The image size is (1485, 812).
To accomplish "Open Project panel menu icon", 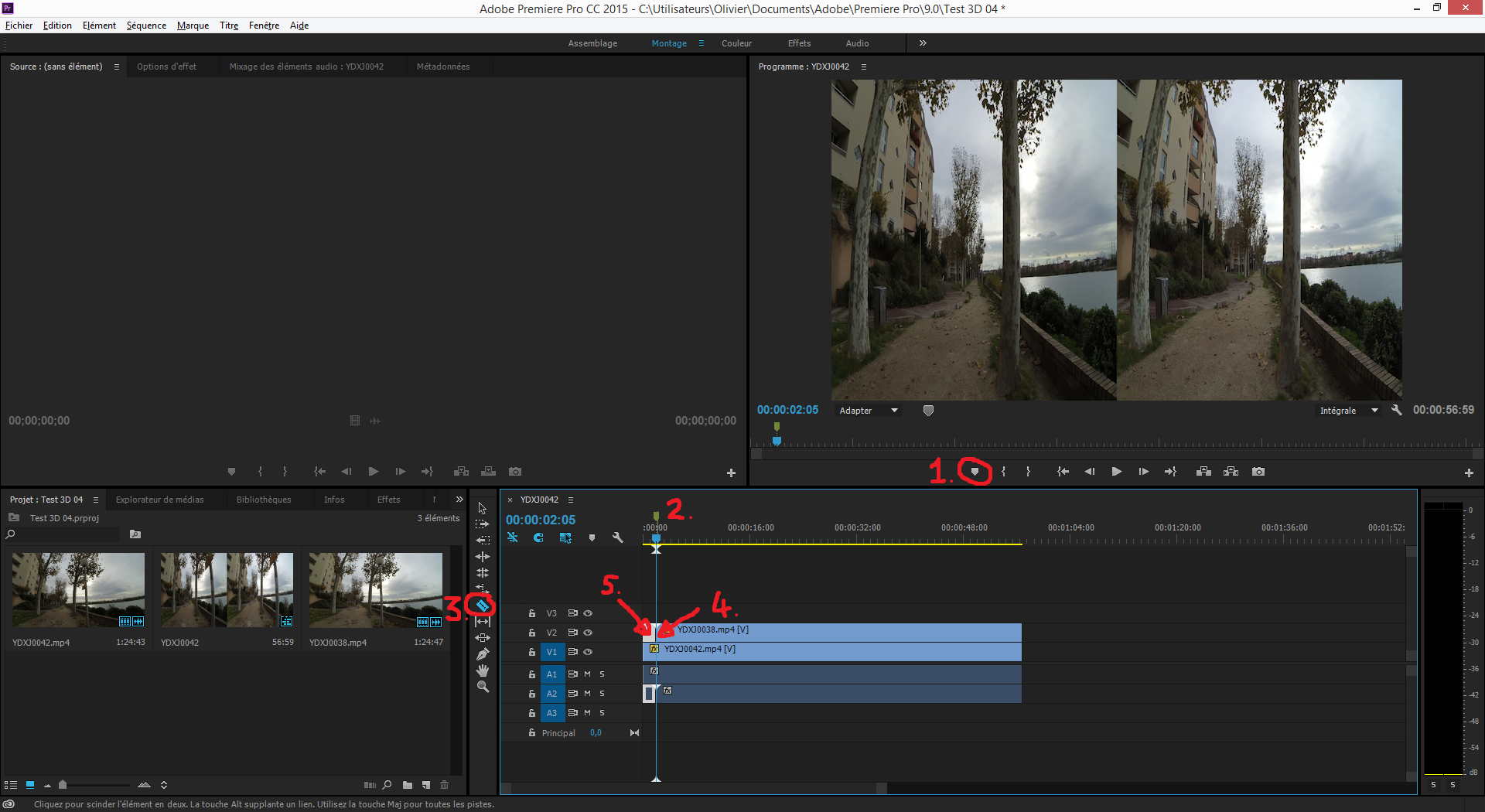I will pyautogui.click(x=96, y=500).
